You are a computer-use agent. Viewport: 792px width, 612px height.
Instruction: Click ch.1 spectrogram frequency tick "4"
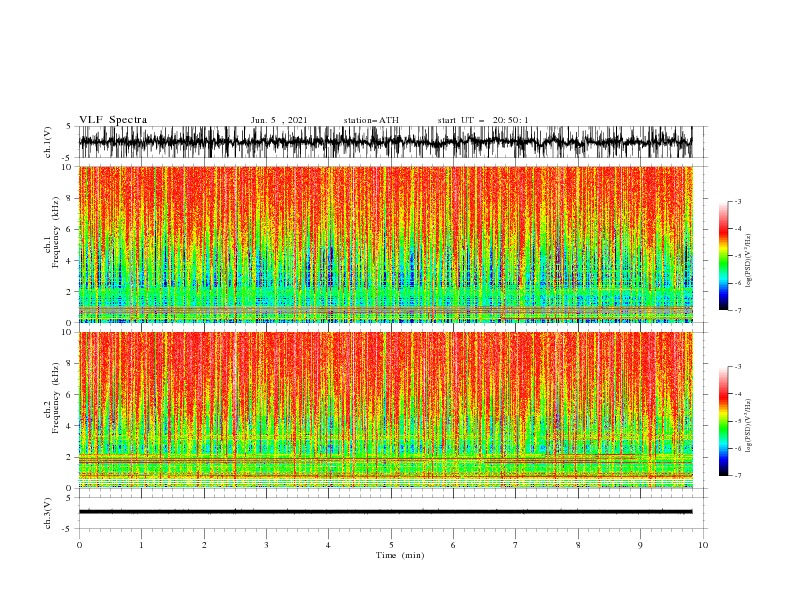click(x=69, y=261)
